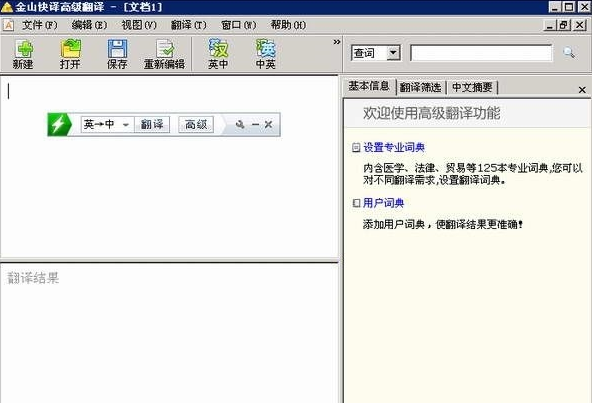Open the 帮助(H) menu
Viewport: 592px width, 403px height.
[288, 25]
